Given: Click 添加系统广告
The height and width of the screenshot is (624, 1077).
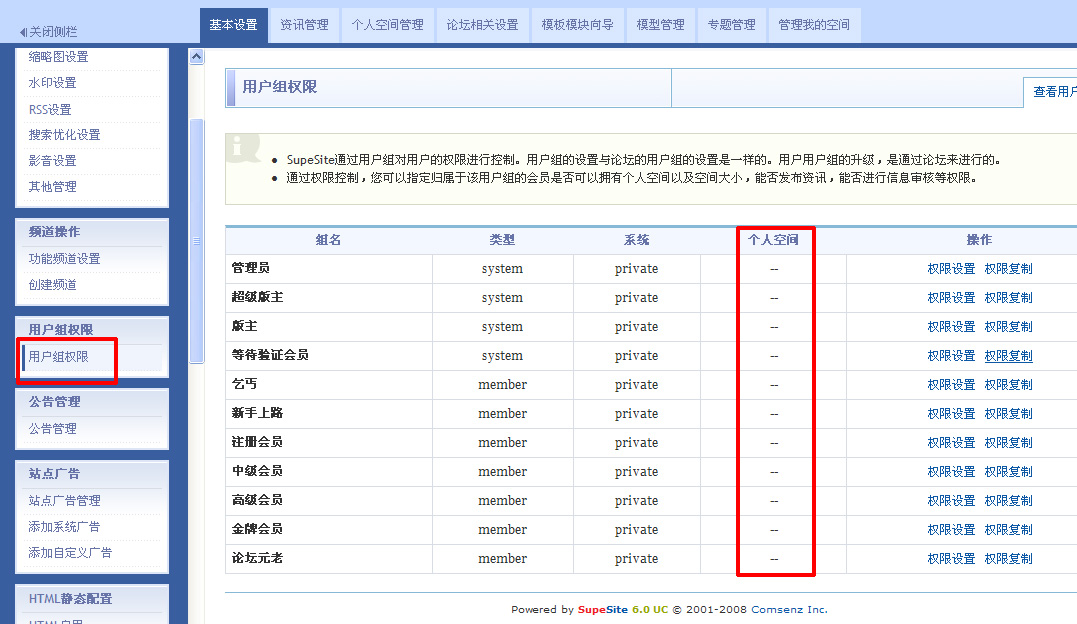Looking at the screenshot, I should 64,526.
